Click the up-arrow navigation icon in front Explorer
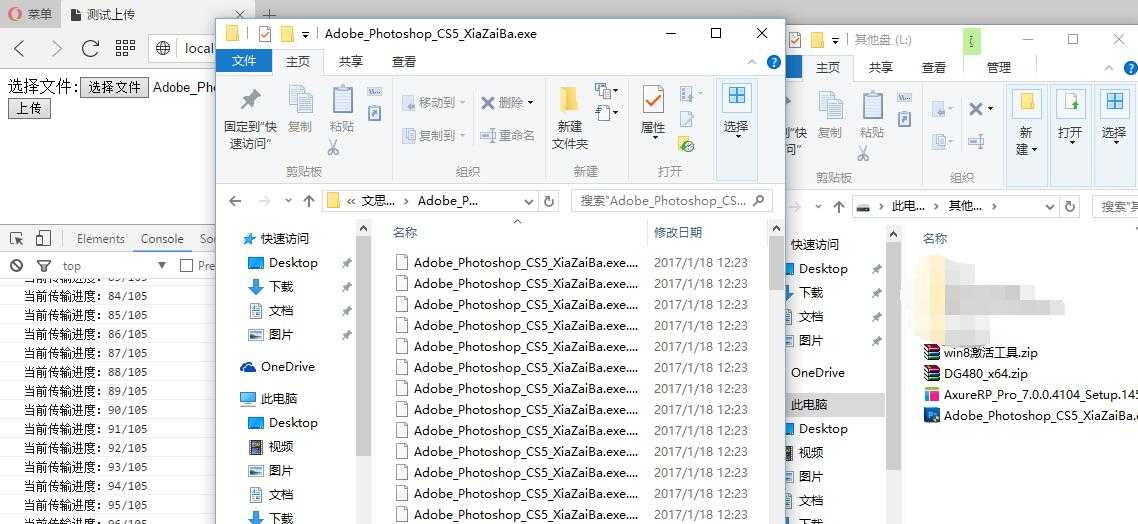Screen dimensions: 1138x524 [308, 201]
